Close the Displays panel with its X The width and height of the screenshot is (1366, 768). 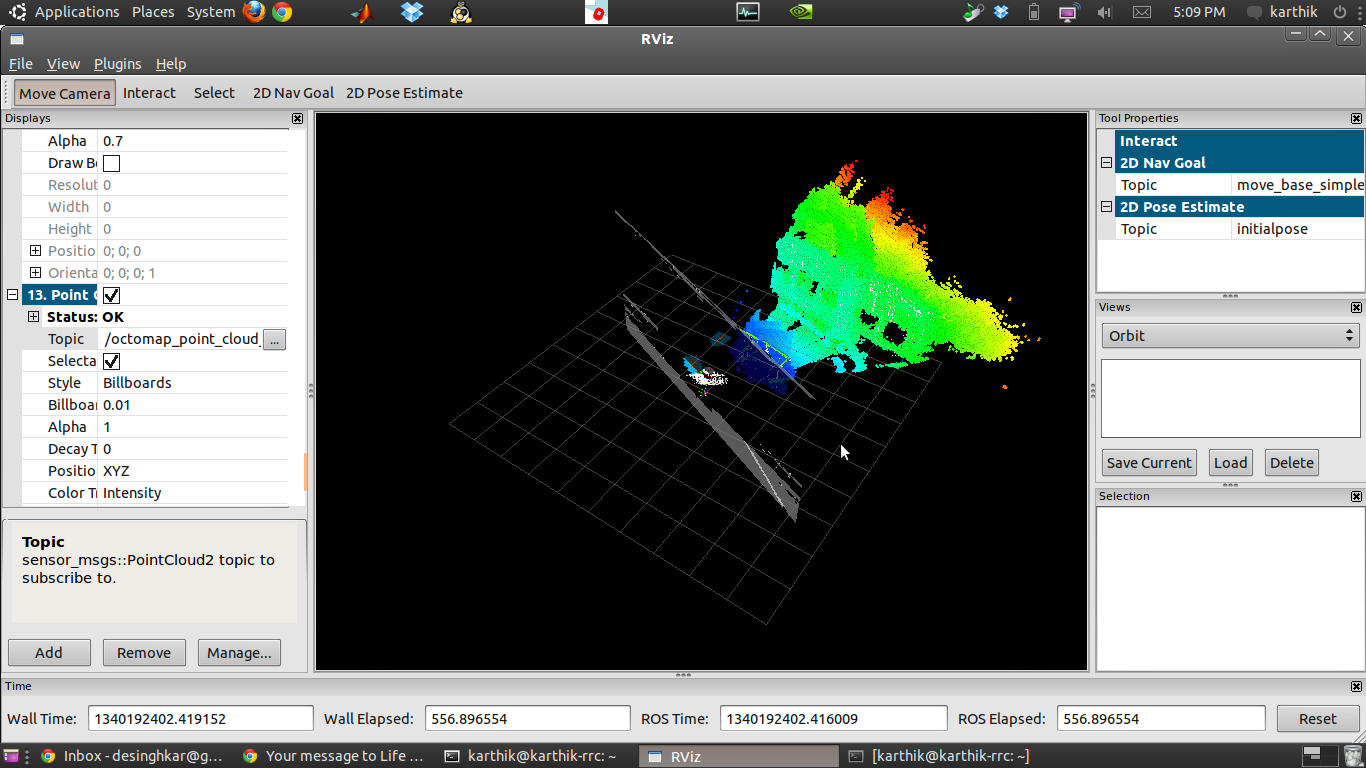pyautogui.click(x=297, y=118)
